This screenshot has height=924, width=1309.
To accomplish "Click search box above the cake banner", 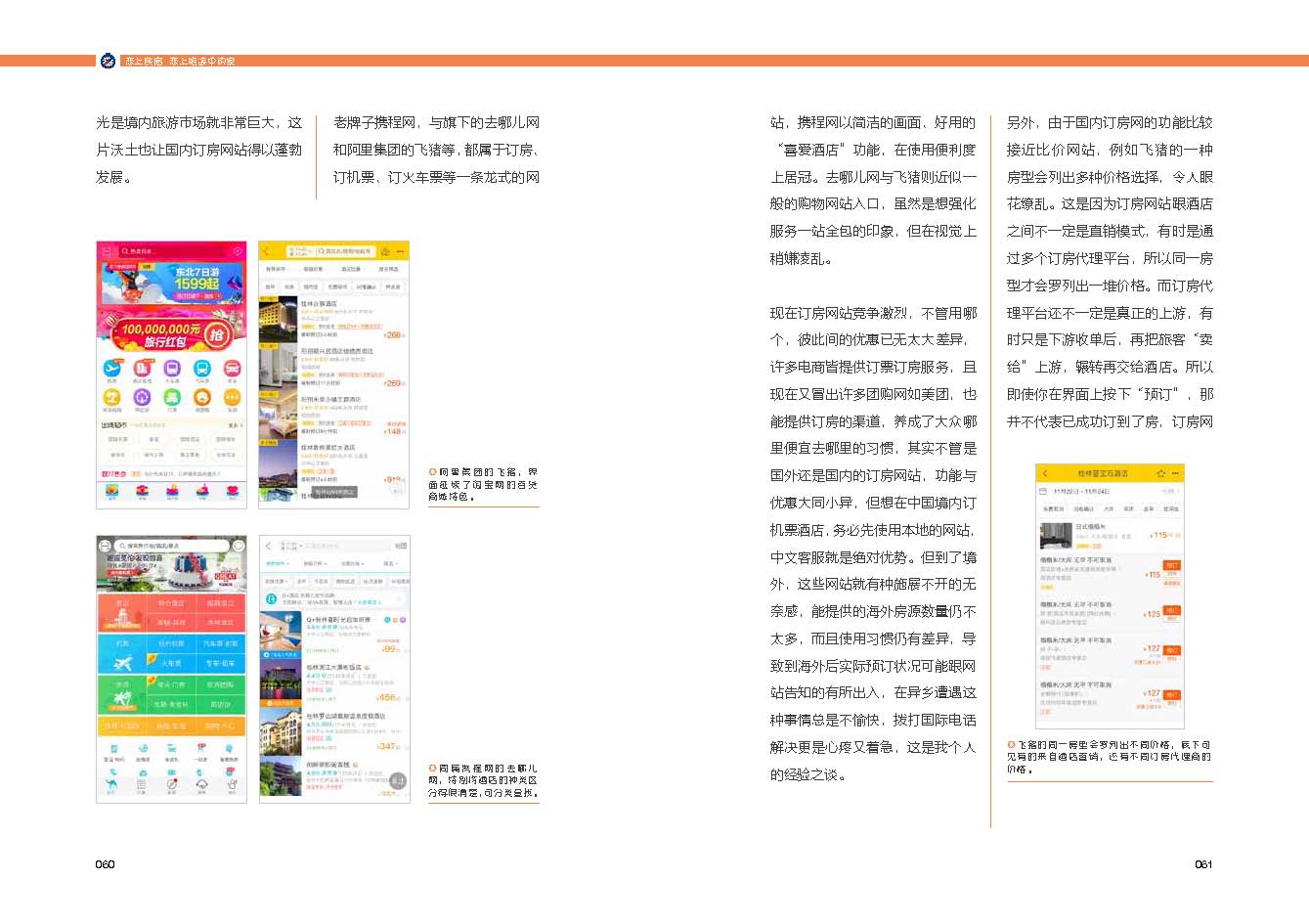I will click(171, 546).
